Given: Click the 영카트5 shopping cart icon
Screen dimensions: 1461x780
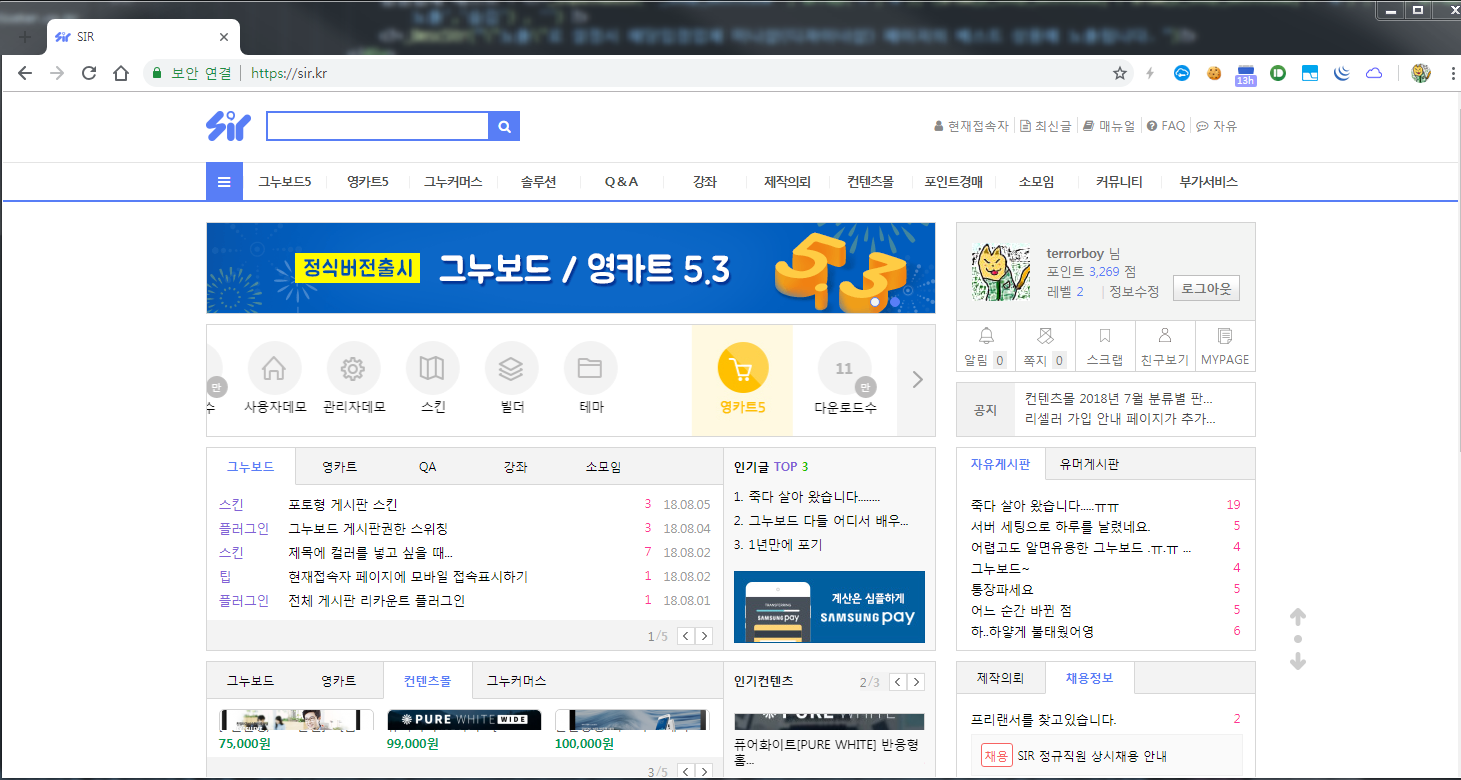Looking at the screenshot, I should [x=742, y=369].
